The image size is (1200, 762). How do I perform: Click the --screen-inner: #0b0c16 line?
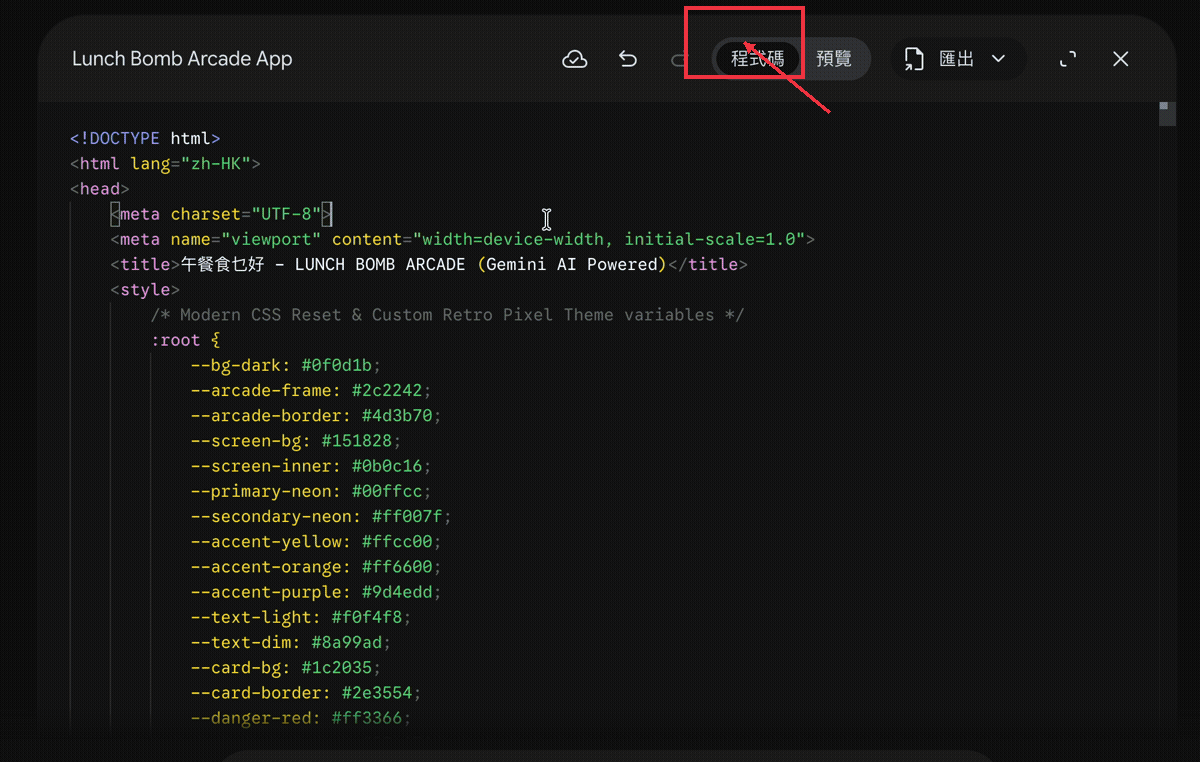tap(311, 466)
